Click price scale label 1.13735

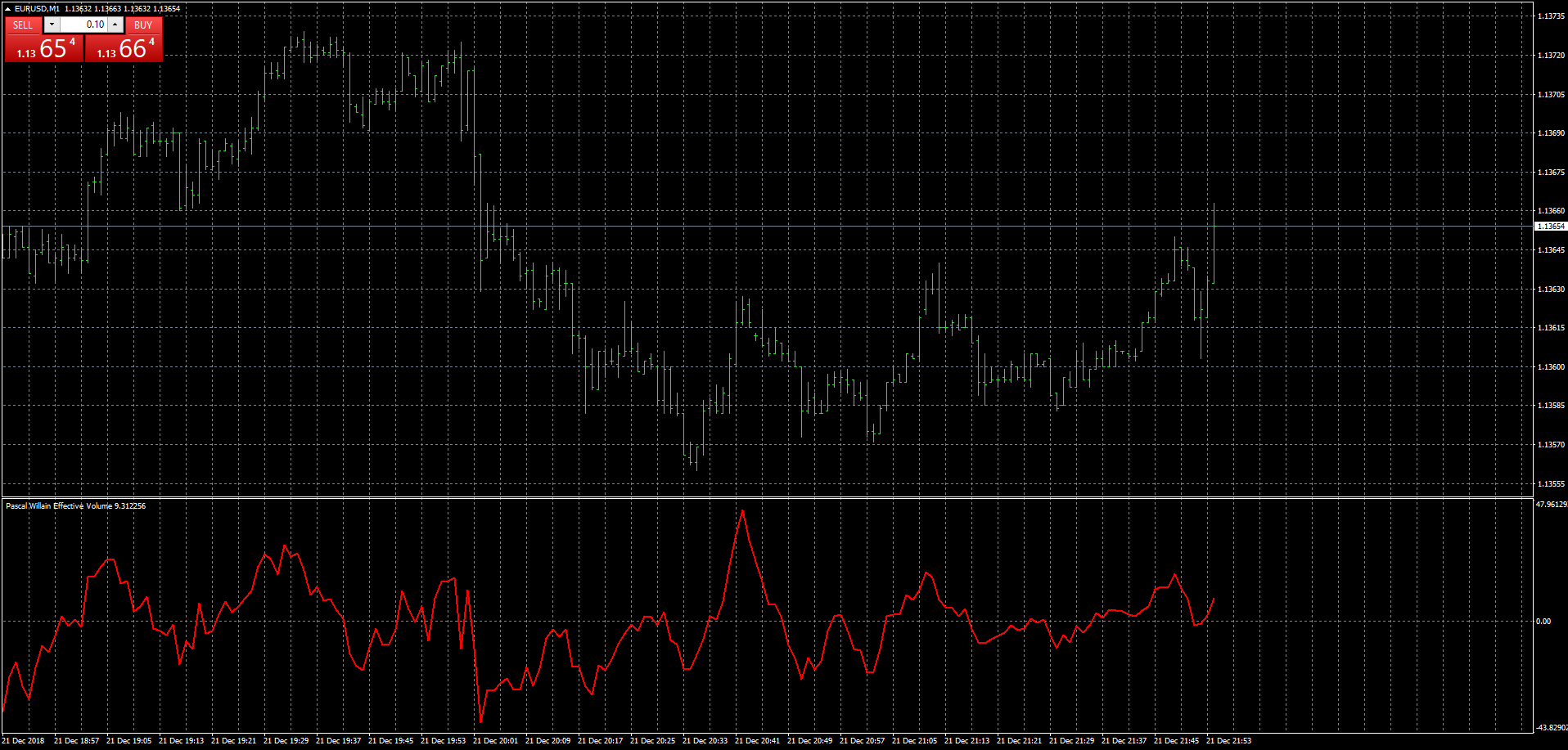pos(1551,16)
